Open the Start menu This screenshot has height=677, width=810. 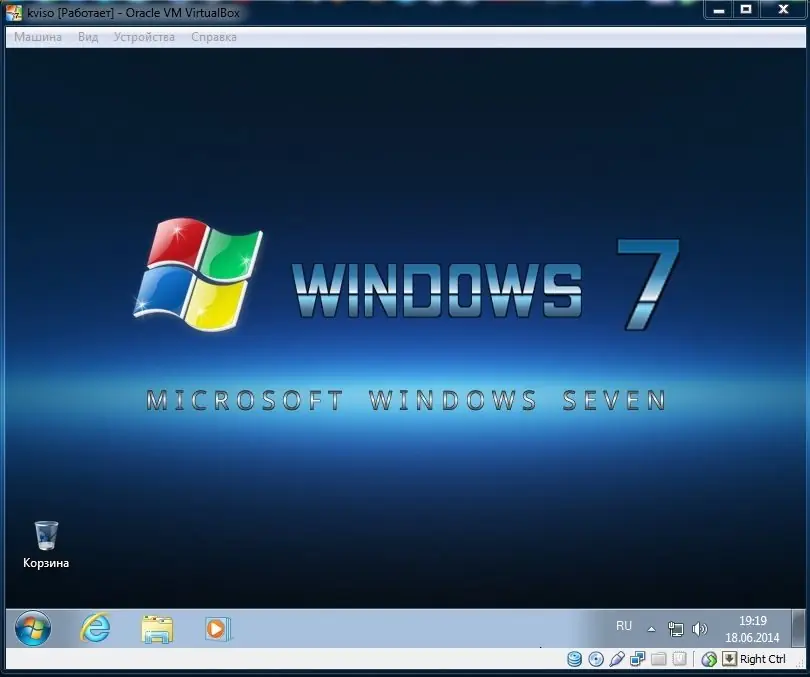(32, 629)
